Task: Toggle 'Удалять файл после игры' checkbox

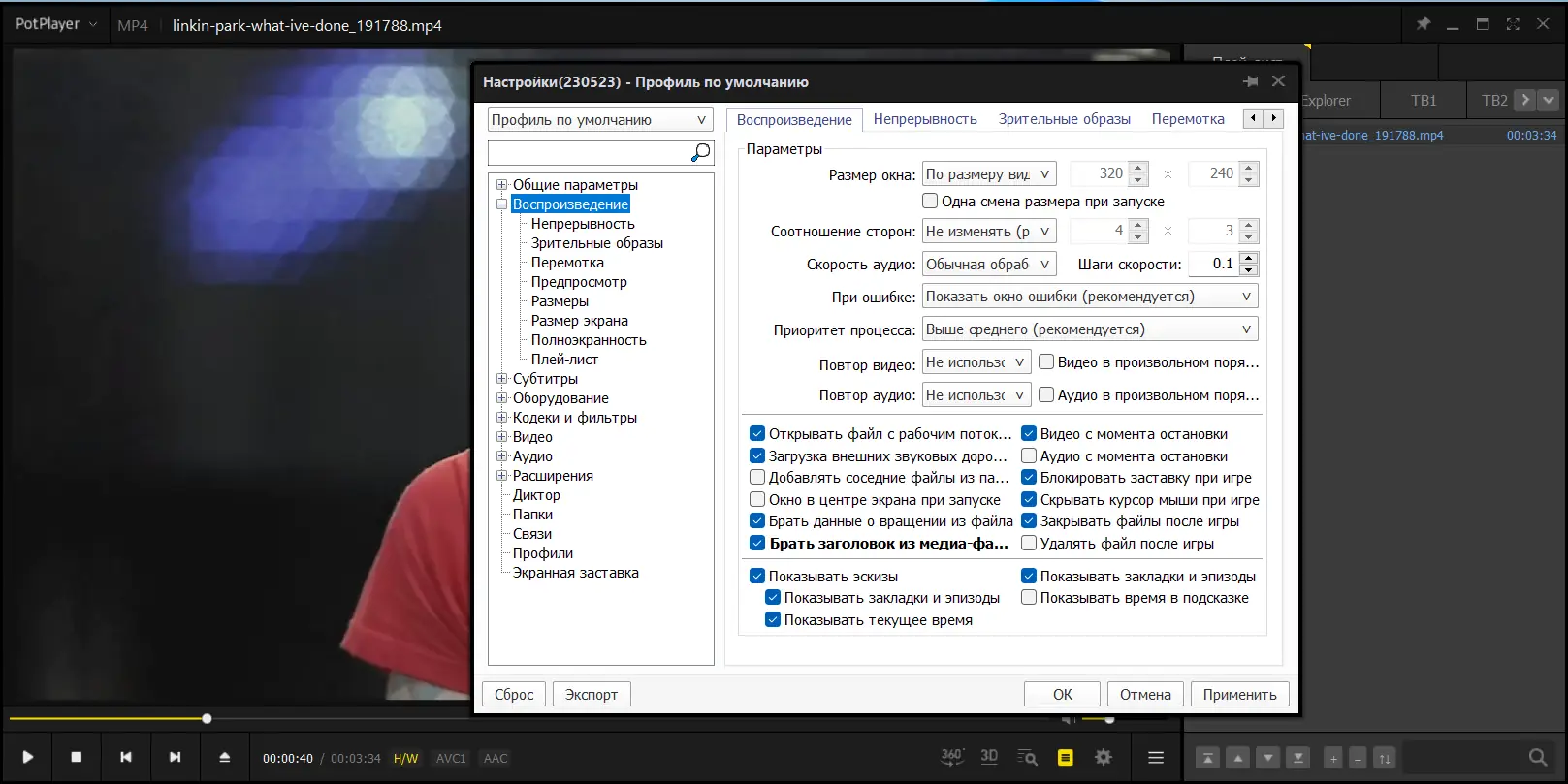Action: click(1029, 544)
